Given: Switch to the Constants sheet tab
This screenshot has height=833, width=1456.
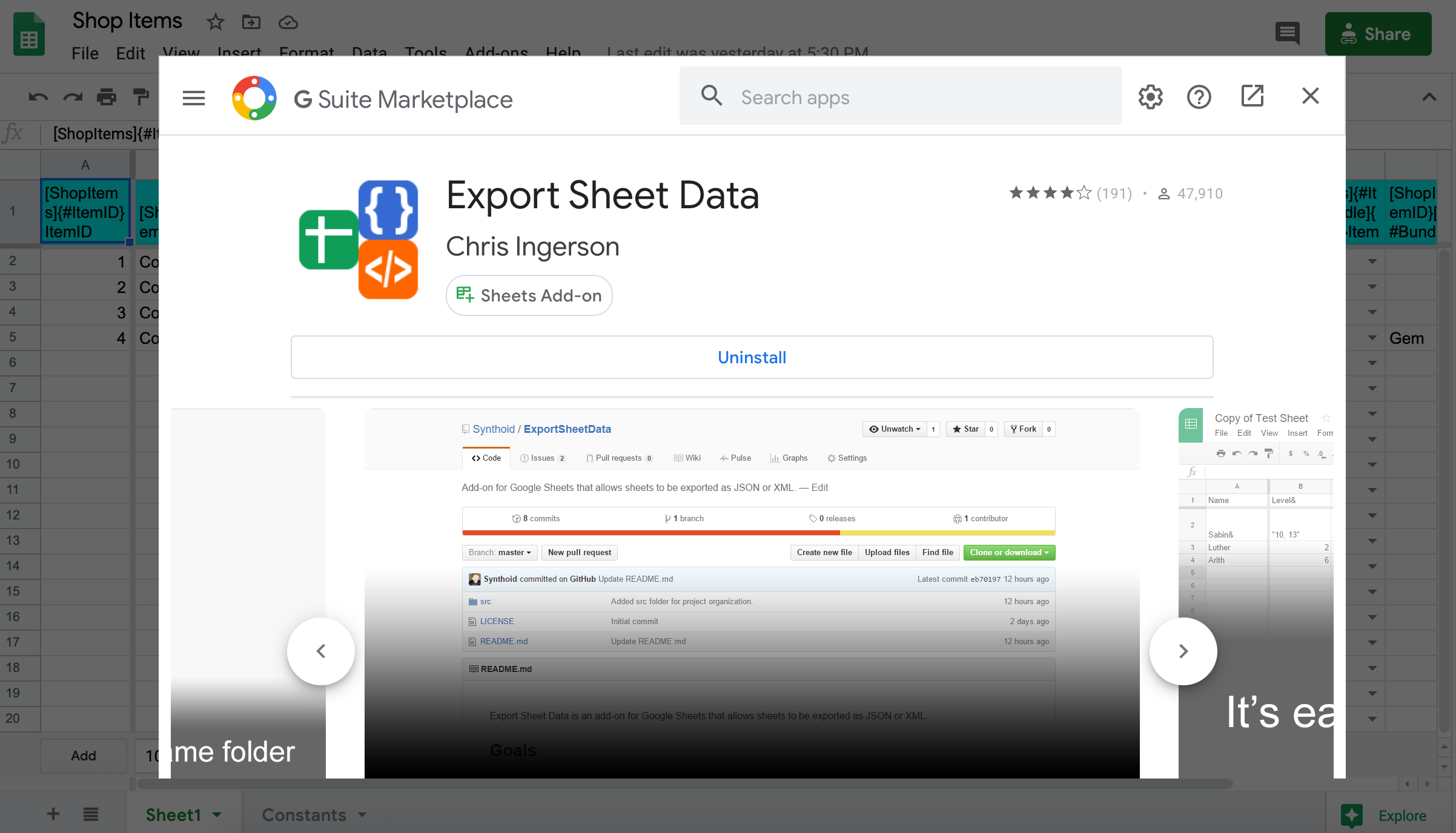Looking at the screenshot, I should (304, 815).
